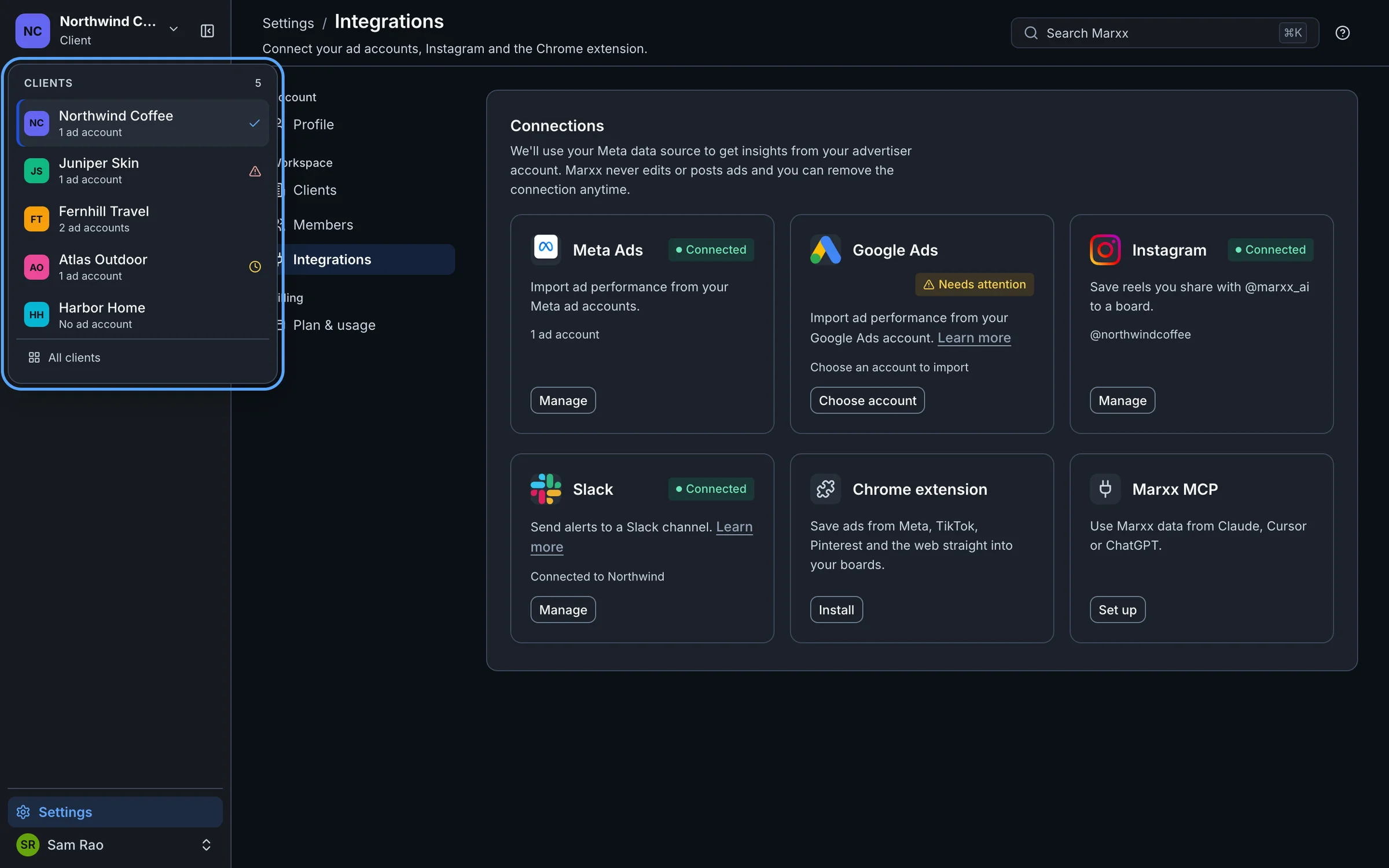
Task: Open the help question mark icon
Action: (1342, 33)
